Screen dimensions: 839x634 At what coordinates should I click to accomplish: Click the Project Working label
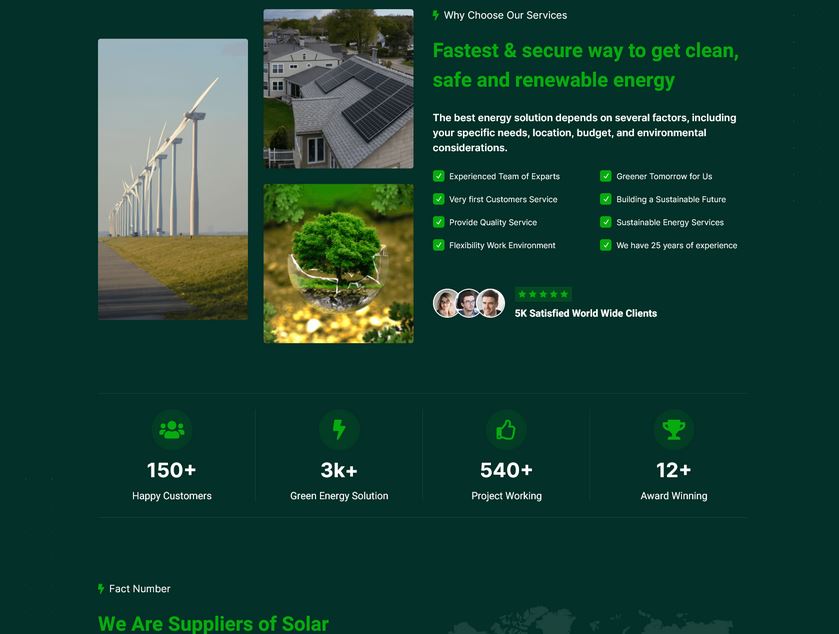[506, 496]
